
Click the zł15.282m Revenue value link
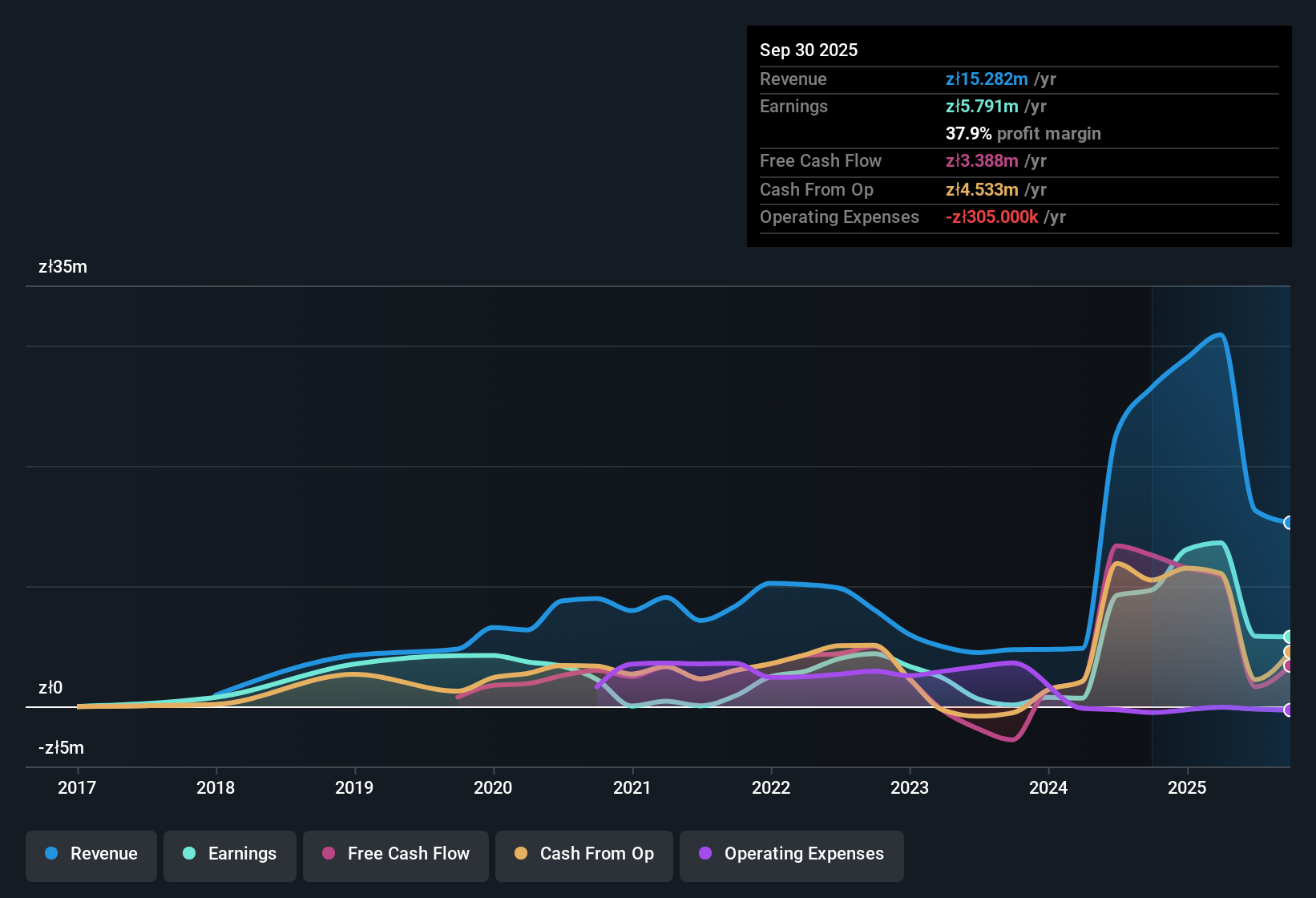tap(987, 79)
